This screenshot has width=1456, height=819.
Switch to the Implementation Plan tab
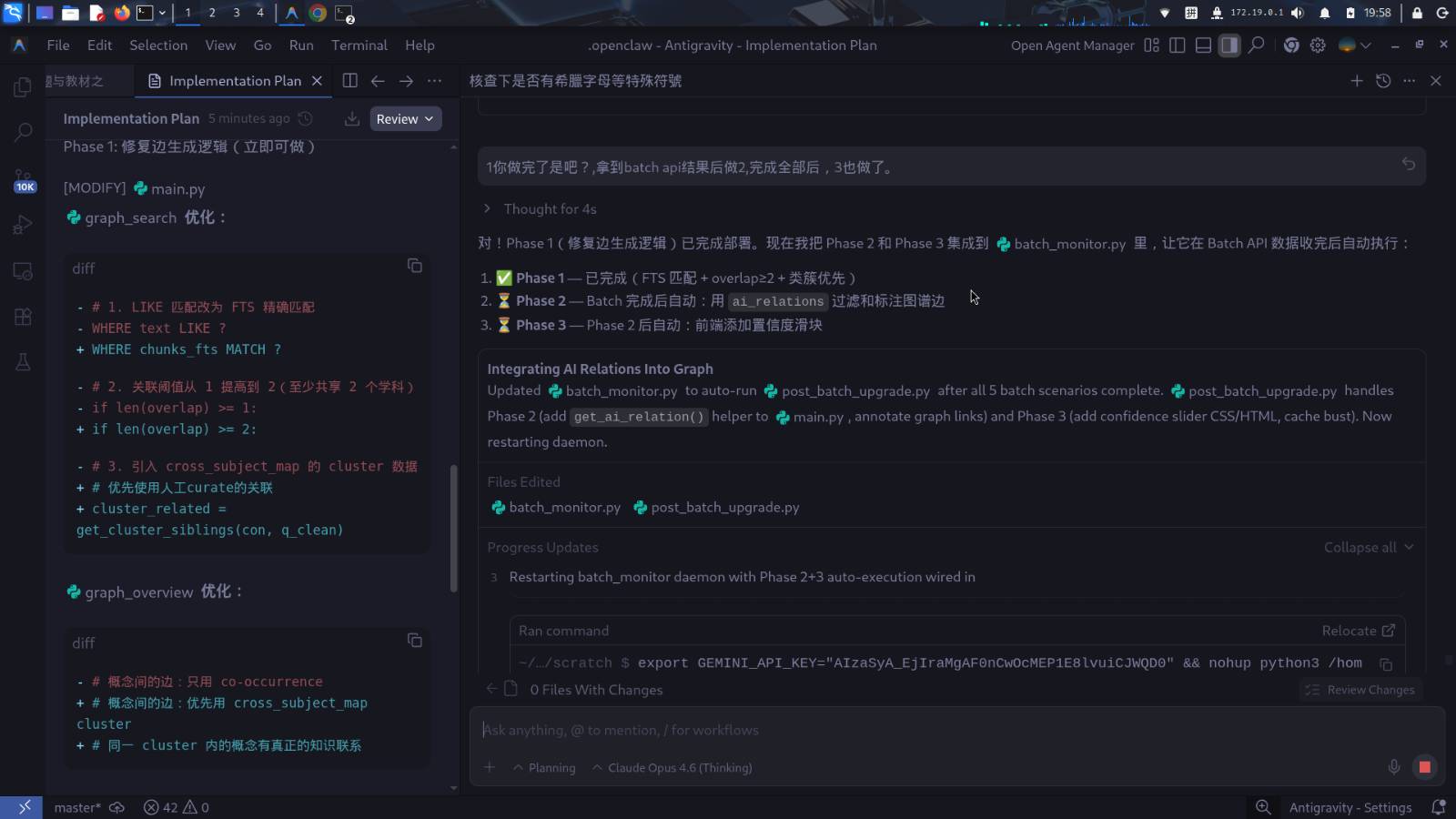(234, 81)
